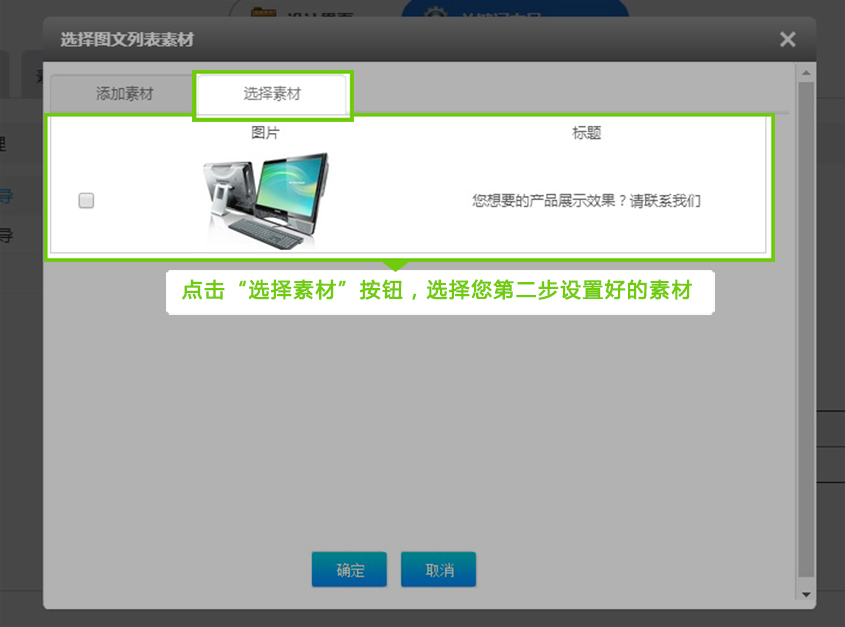
Task: Click the scrollbar down arrow in dialog
Action: 806,594
